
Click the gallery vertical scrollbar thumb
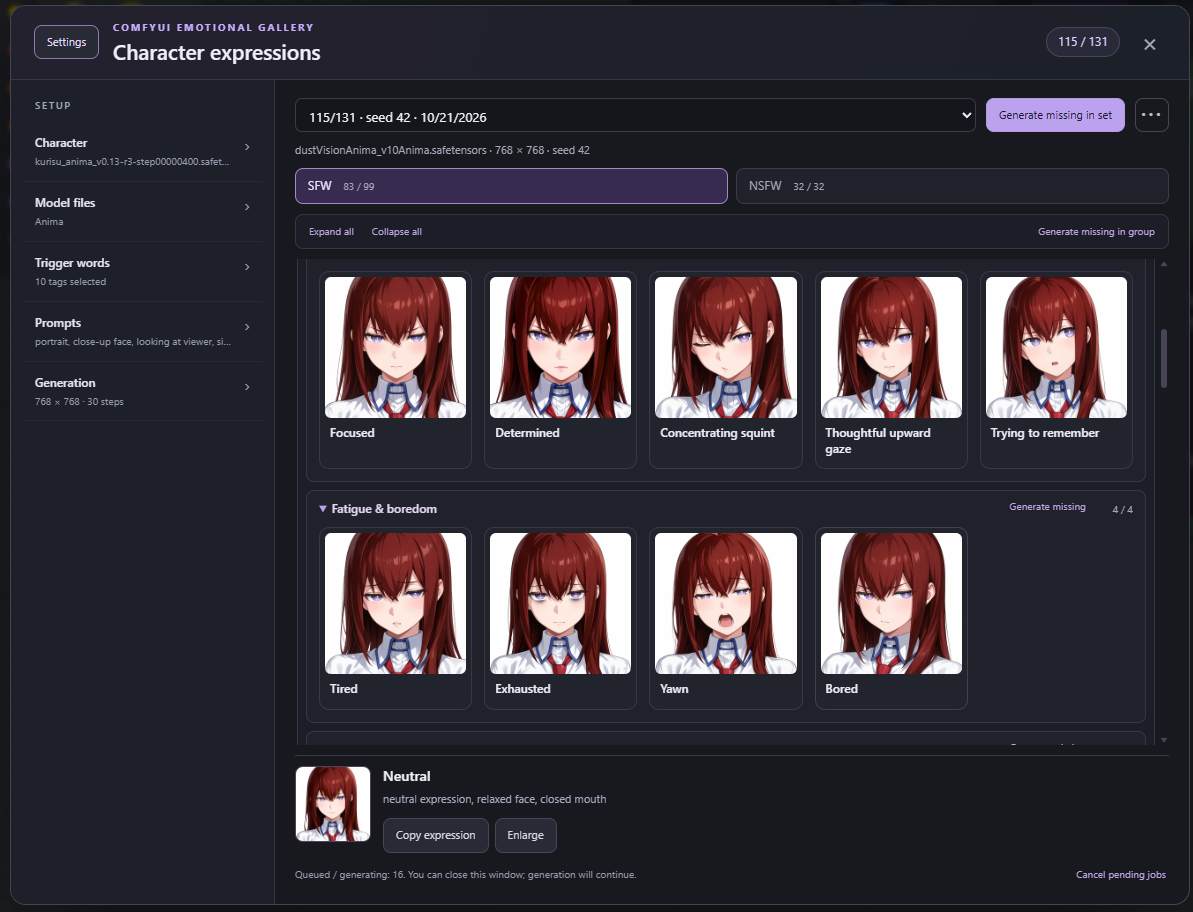pos(1163,358)
